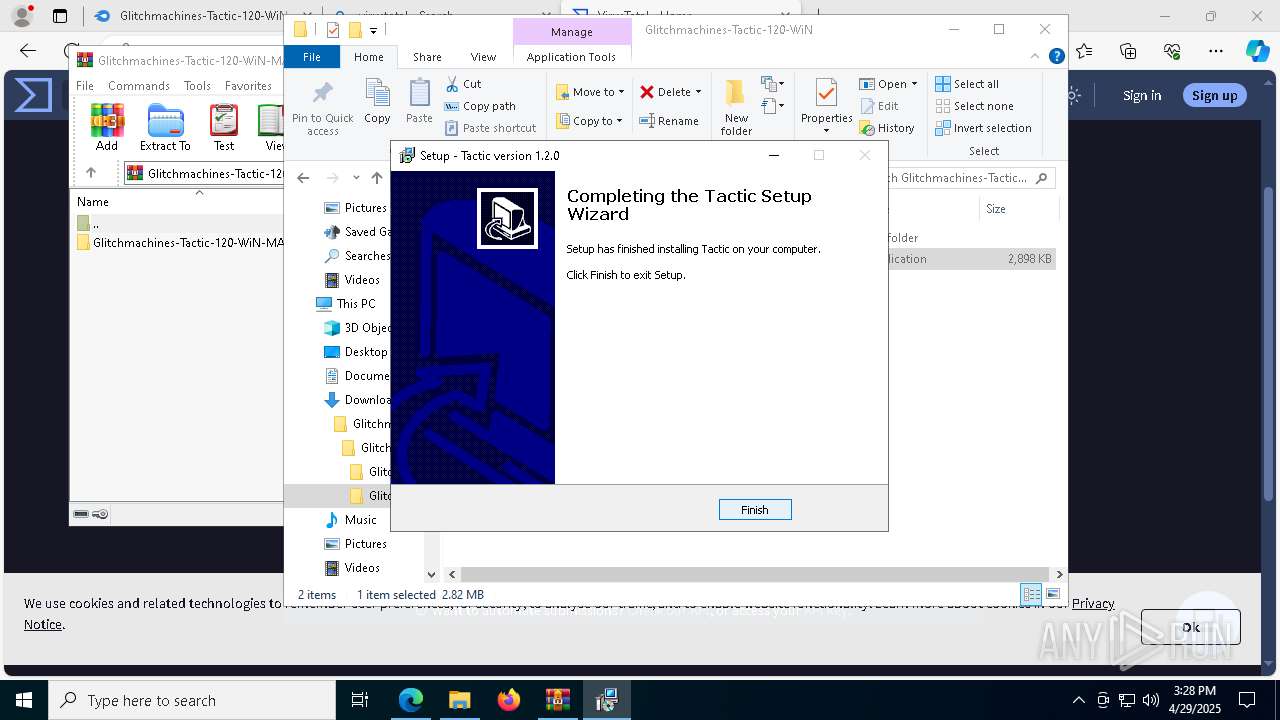Click WinRAR Extract To icon
1280x720 pixels.
point(165,127)
